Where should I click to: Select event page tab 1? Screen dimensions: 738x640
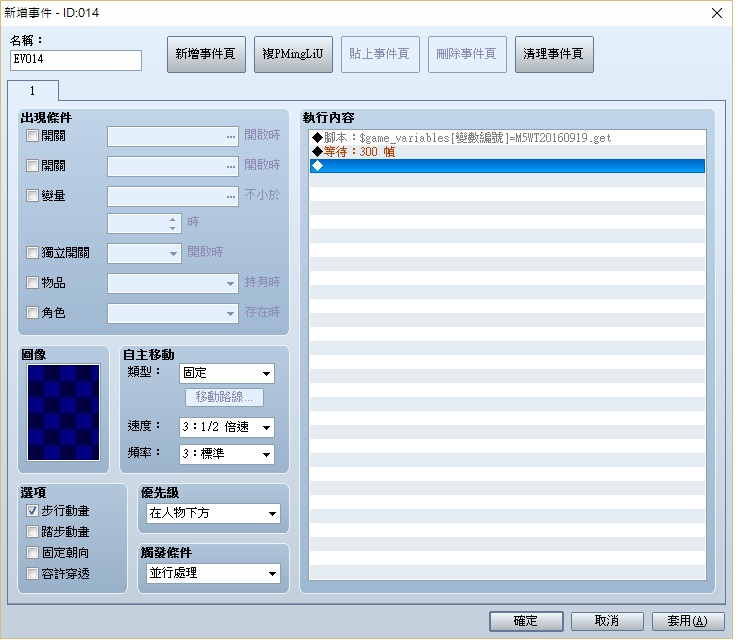tap(32, 90)
